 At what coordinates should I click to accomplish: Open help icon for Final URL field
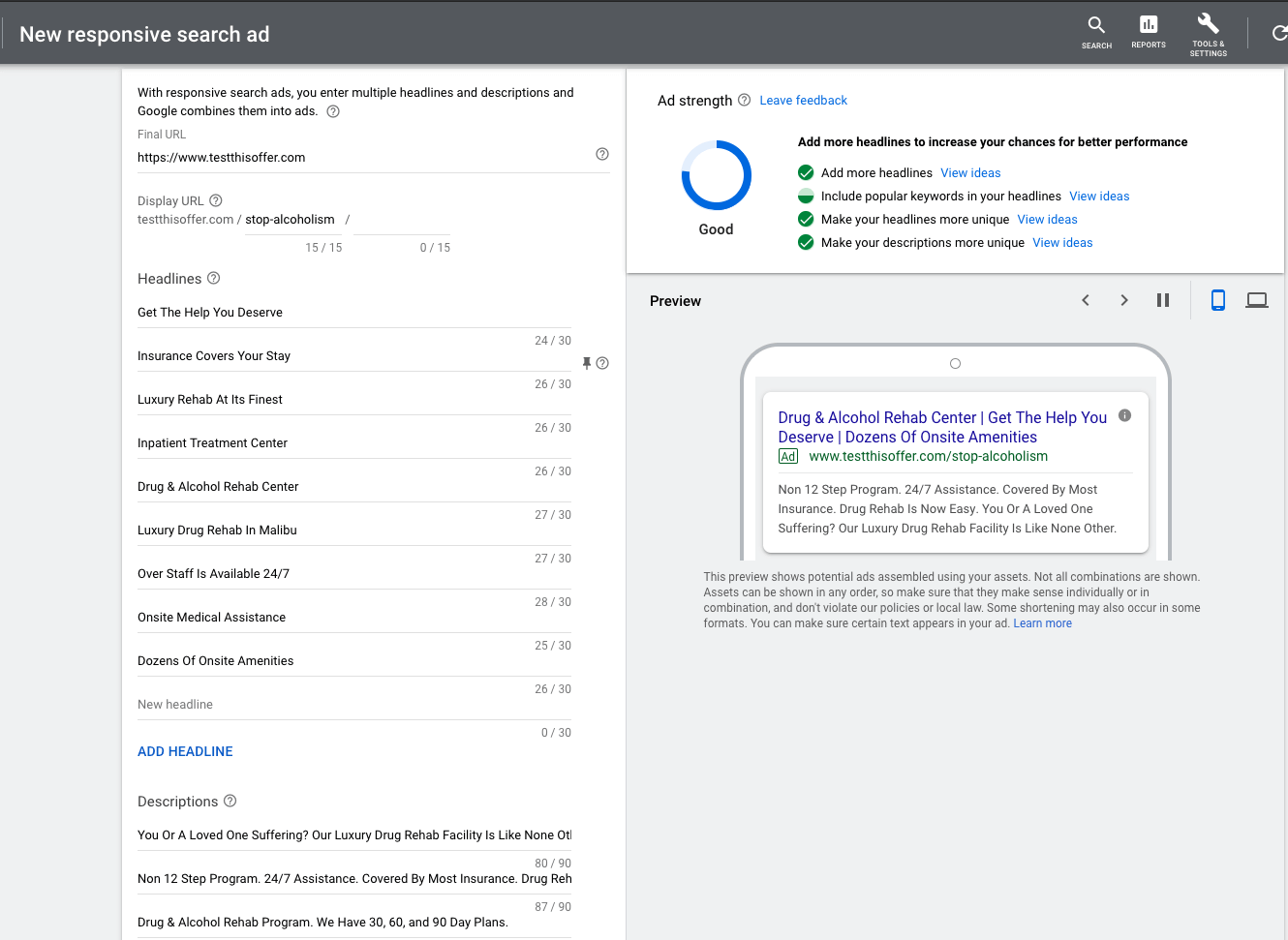coord(602,154)
